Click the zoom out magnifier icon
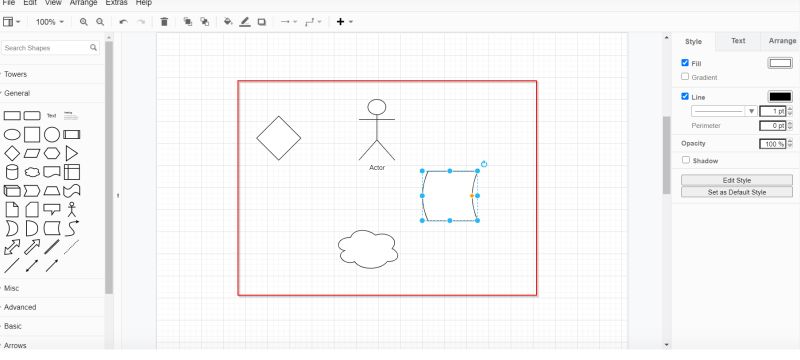This screenshot has width=800, height=360. [x=100, y=22]
